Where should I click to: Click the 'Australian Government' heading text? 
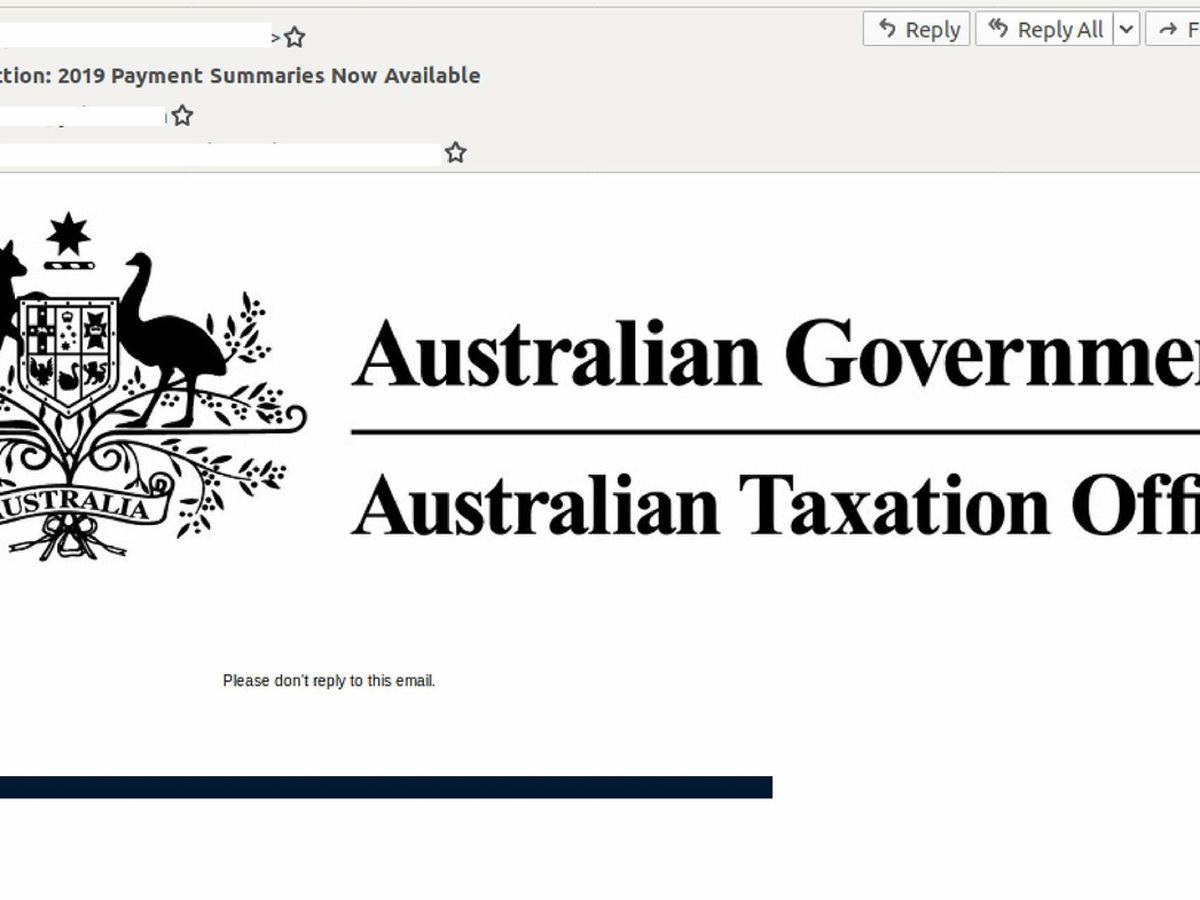(x=775, y=357)
